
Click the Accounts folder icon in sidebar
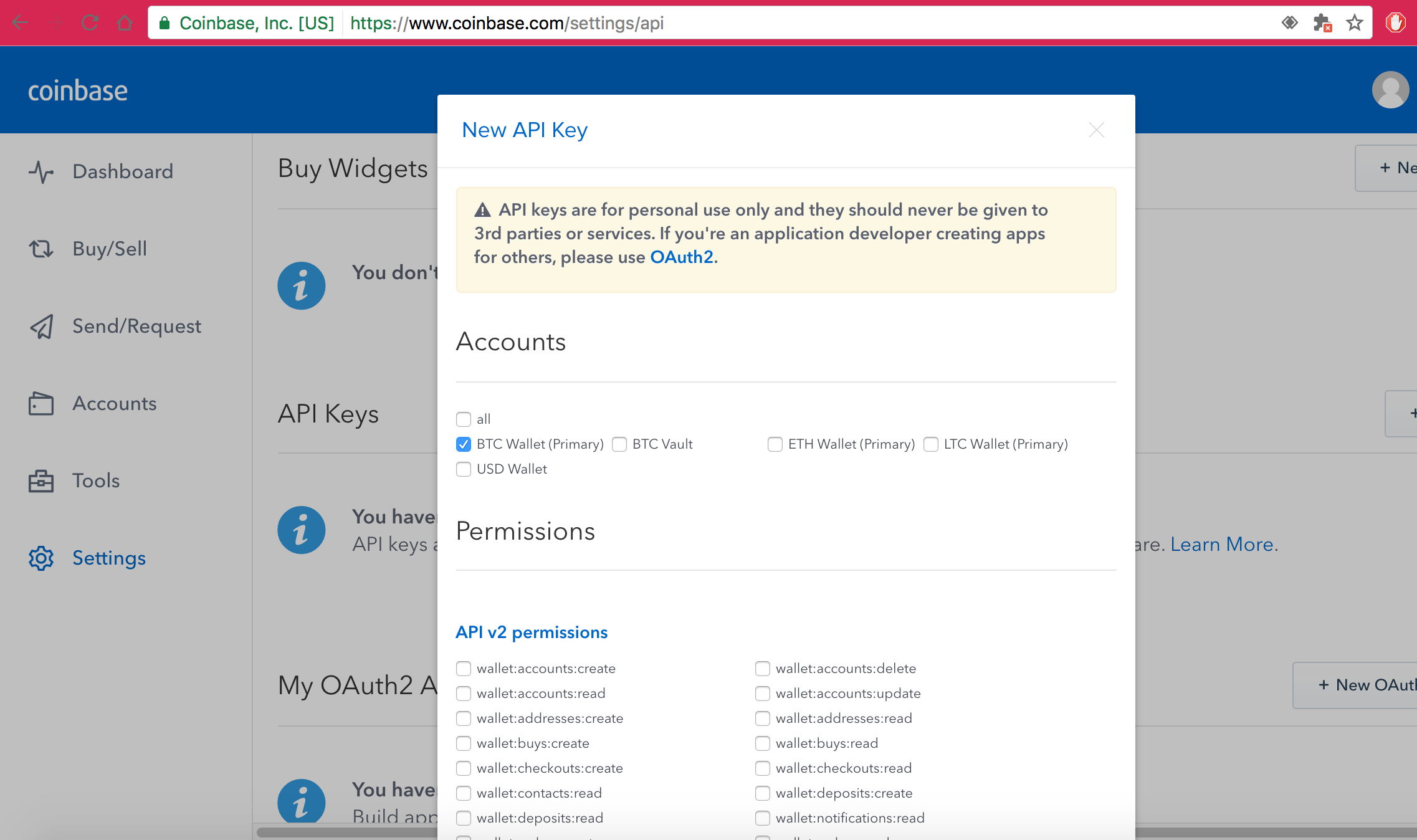pos(41,404)
